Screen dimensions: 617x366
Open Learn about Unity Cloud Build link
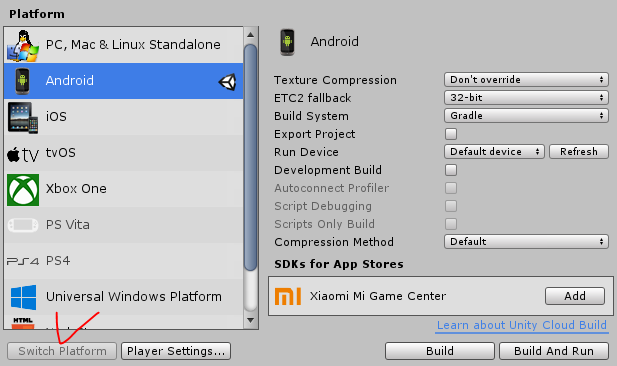522,325
